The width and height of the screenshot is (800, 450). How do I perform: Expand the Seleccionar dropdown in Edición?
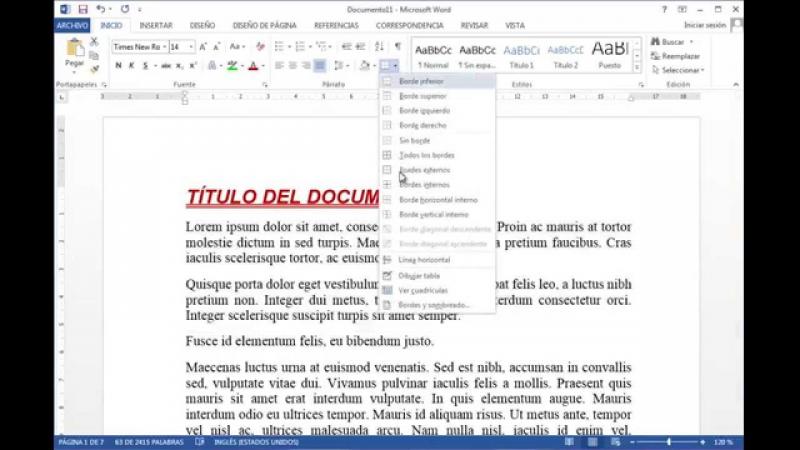point(683,70)
